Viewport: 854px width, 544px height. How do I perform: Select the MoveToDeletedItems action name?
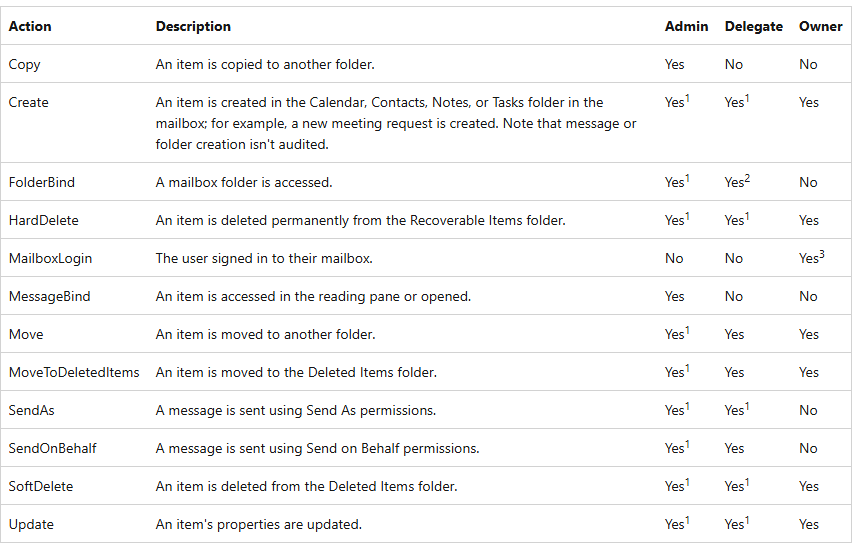coord(74,372)
